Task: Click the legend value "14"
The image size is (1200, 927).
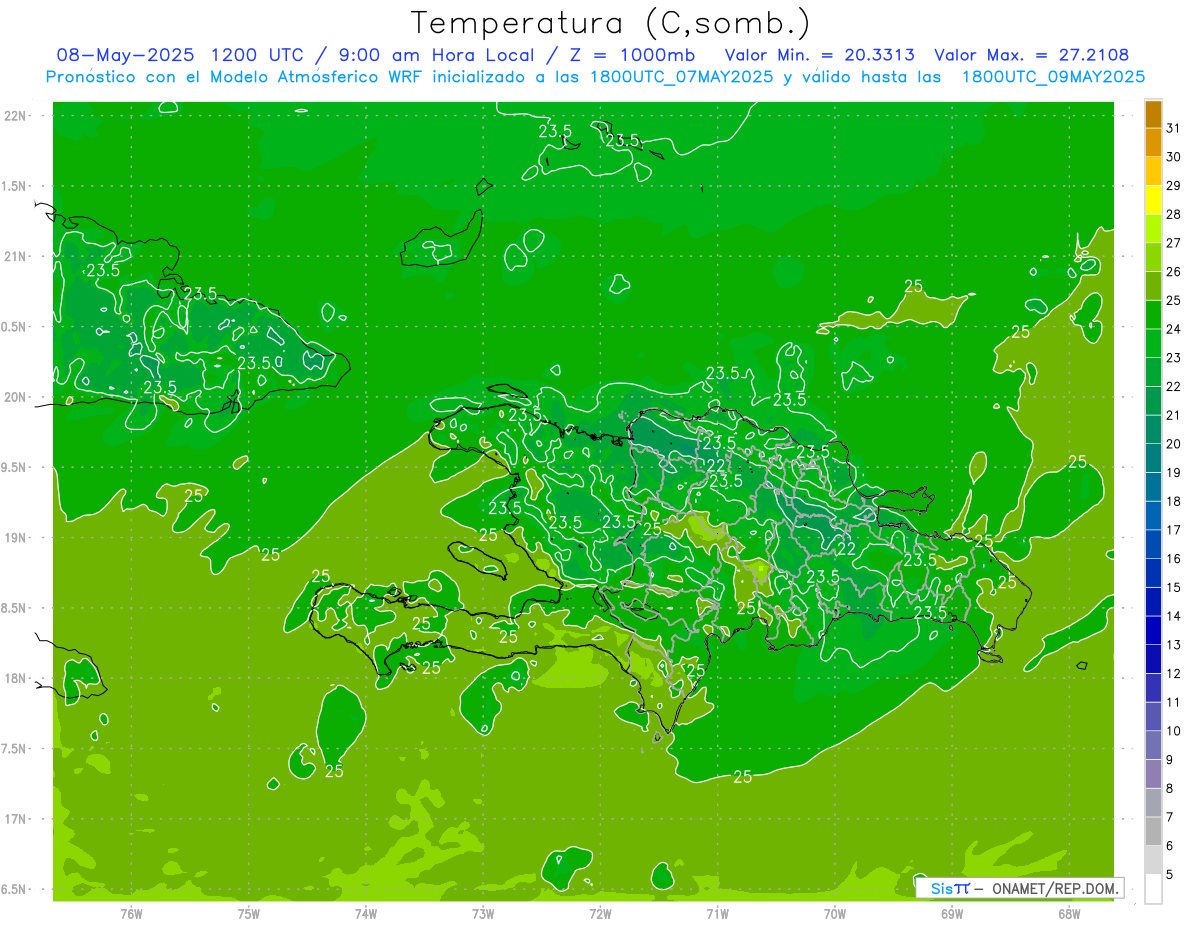Action: click(x=1174, y=616)
